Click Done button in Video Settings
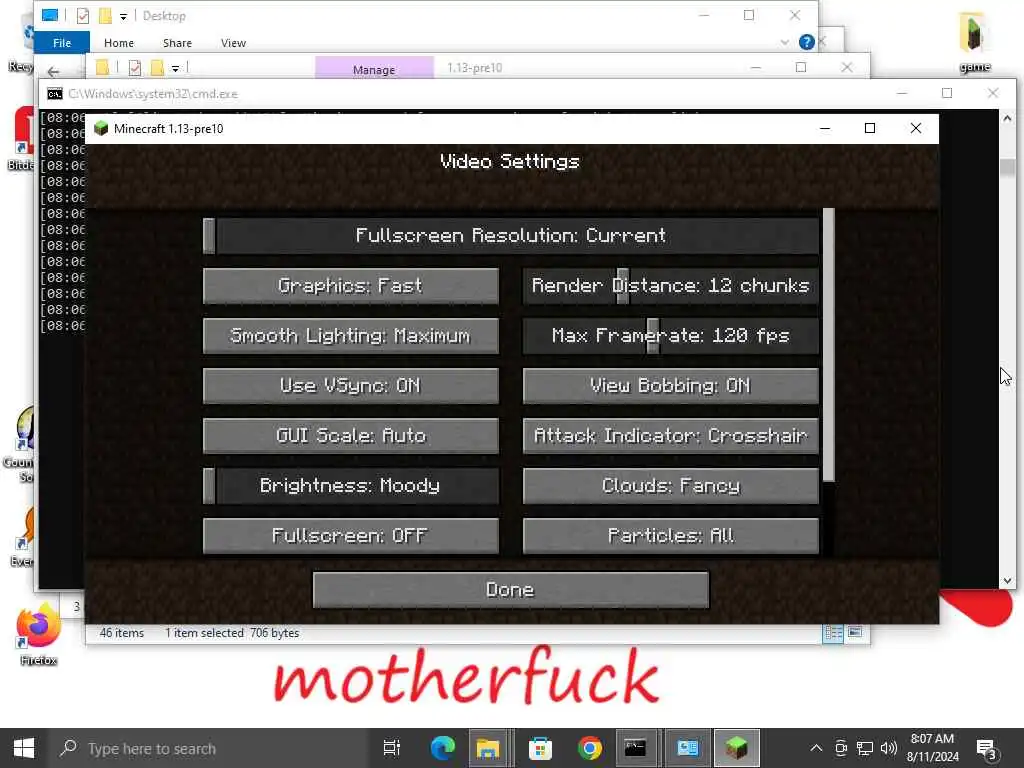This screenshot has height=768, width=1024. click(x=511, y=590)
